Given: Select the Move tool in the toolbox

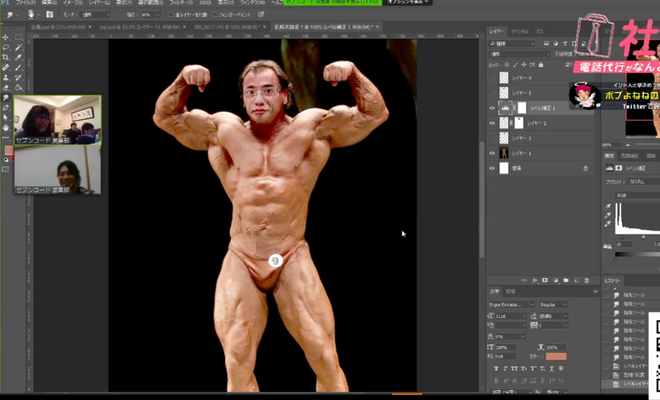Looking at the screenshot, I should [6, 37].
